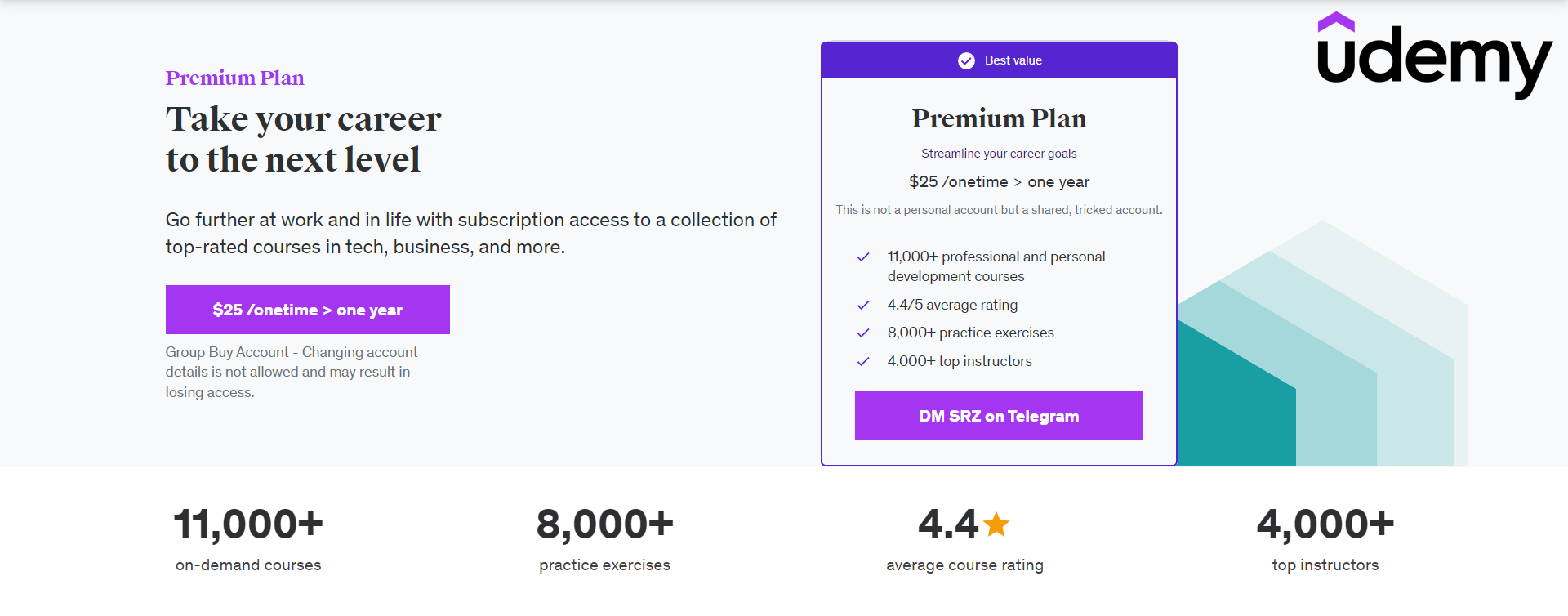Click the Group Buy Account notice text

tap(292, 372)
